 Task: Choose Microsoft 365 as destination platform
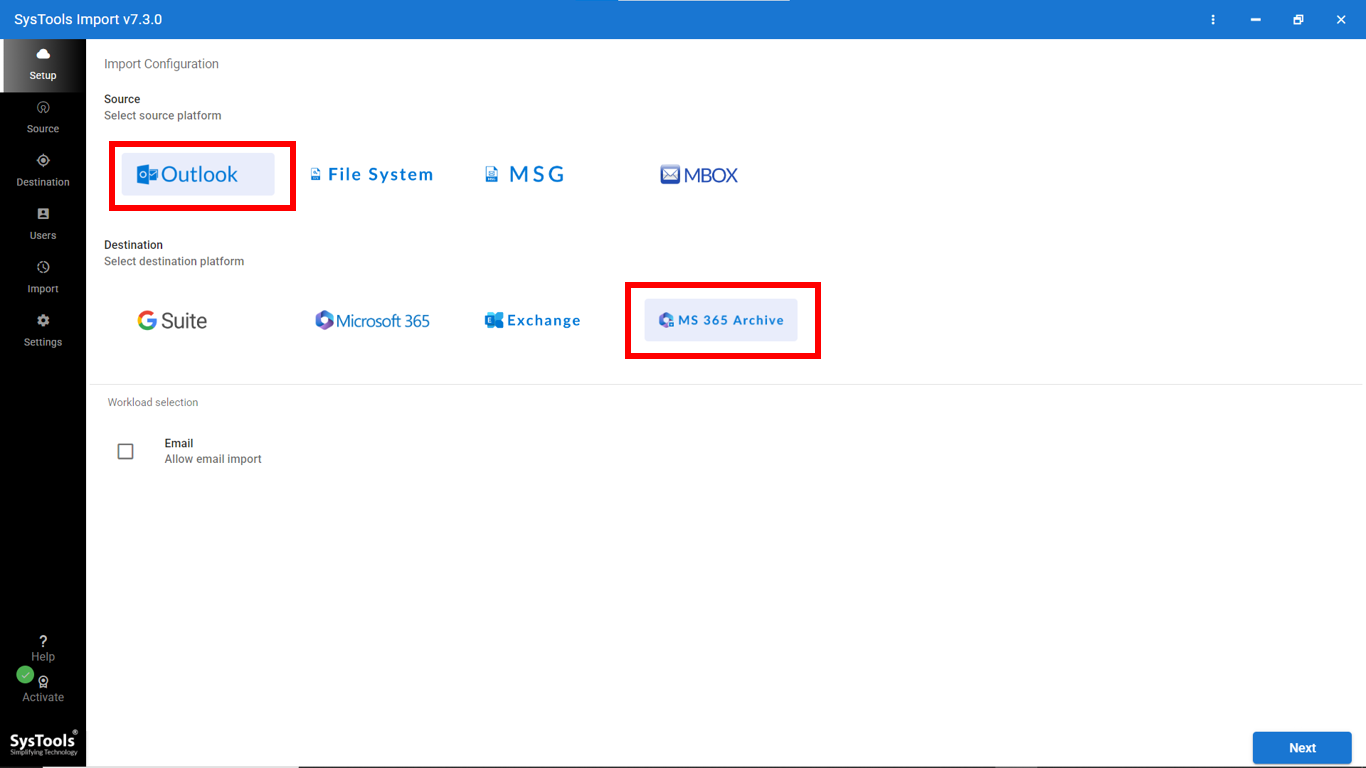(x=372, y=321)
